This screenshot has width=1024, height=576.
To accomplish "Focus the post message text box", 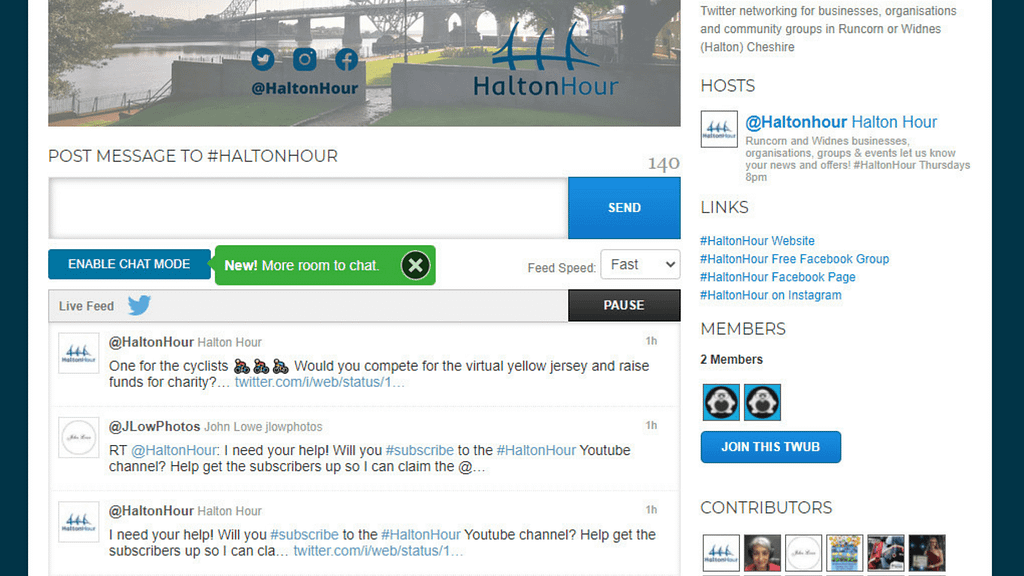I will (308, 208).
